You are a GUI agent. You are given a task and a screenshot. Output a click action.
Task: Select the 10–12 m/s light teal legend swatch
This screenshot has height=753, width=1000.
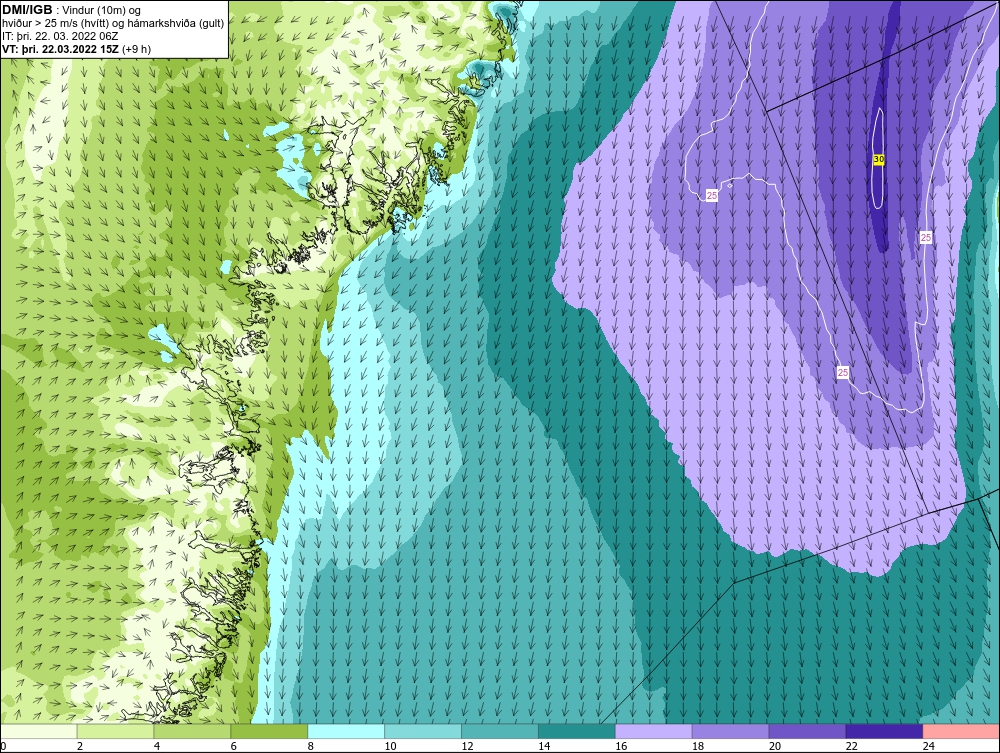point(423,731)
